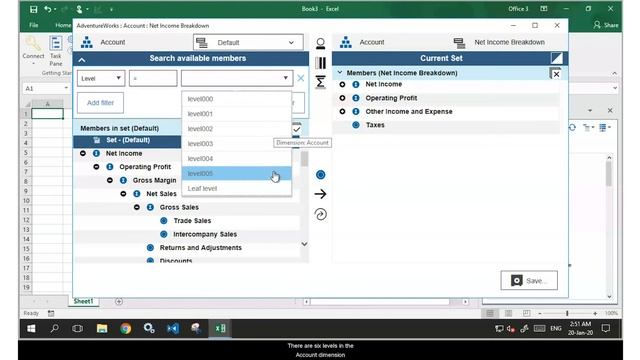Select level005 from the dropdown list
The image size is (640, 360).
click(x=237, y=173)
